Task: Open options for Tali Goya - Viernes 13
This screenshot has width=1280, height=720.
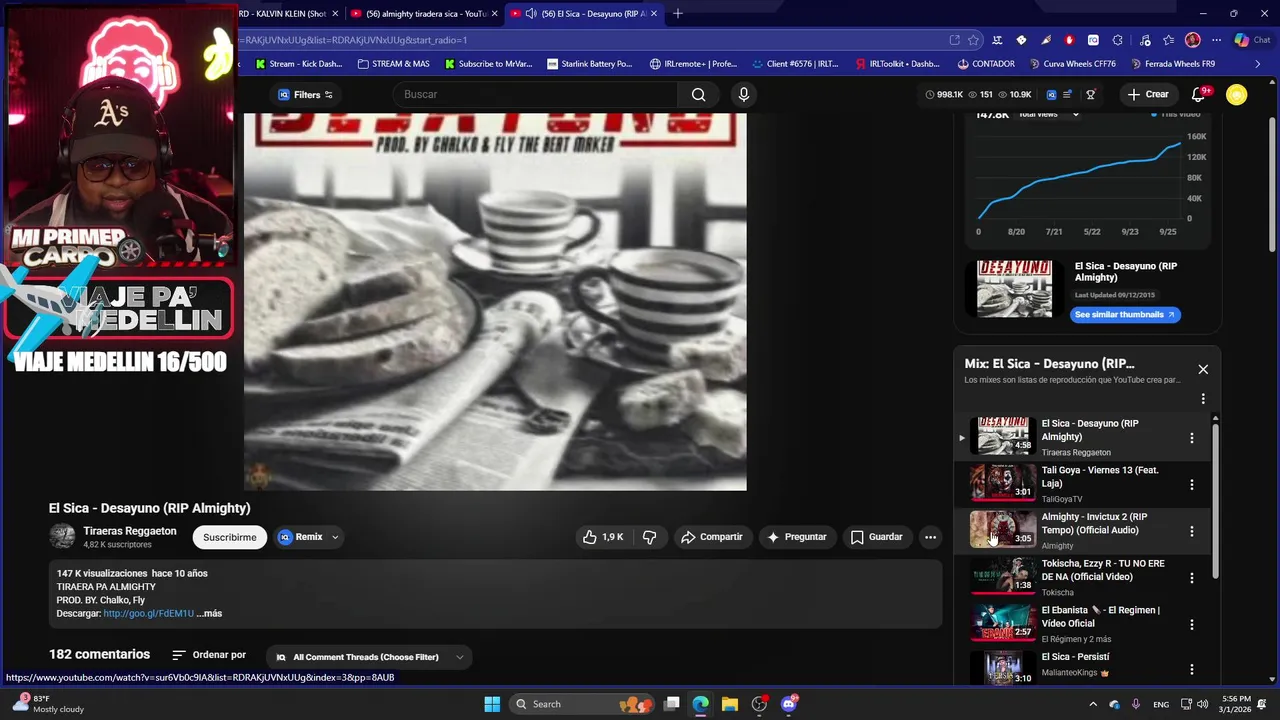Action: tap(1191, 484)
